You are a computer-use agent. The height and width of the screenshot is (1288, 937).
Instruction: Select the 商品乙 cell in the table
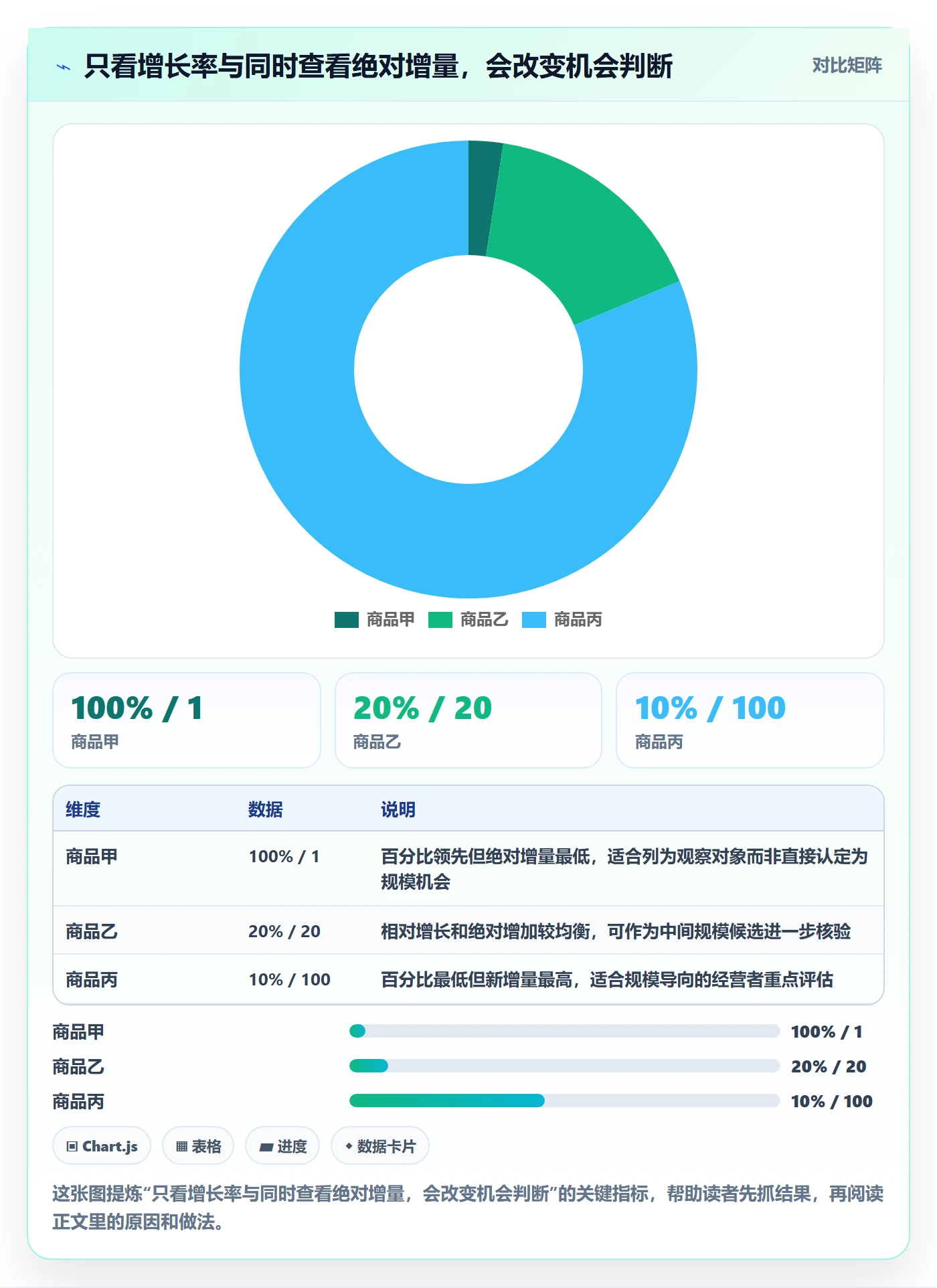[x=92, y=931]
